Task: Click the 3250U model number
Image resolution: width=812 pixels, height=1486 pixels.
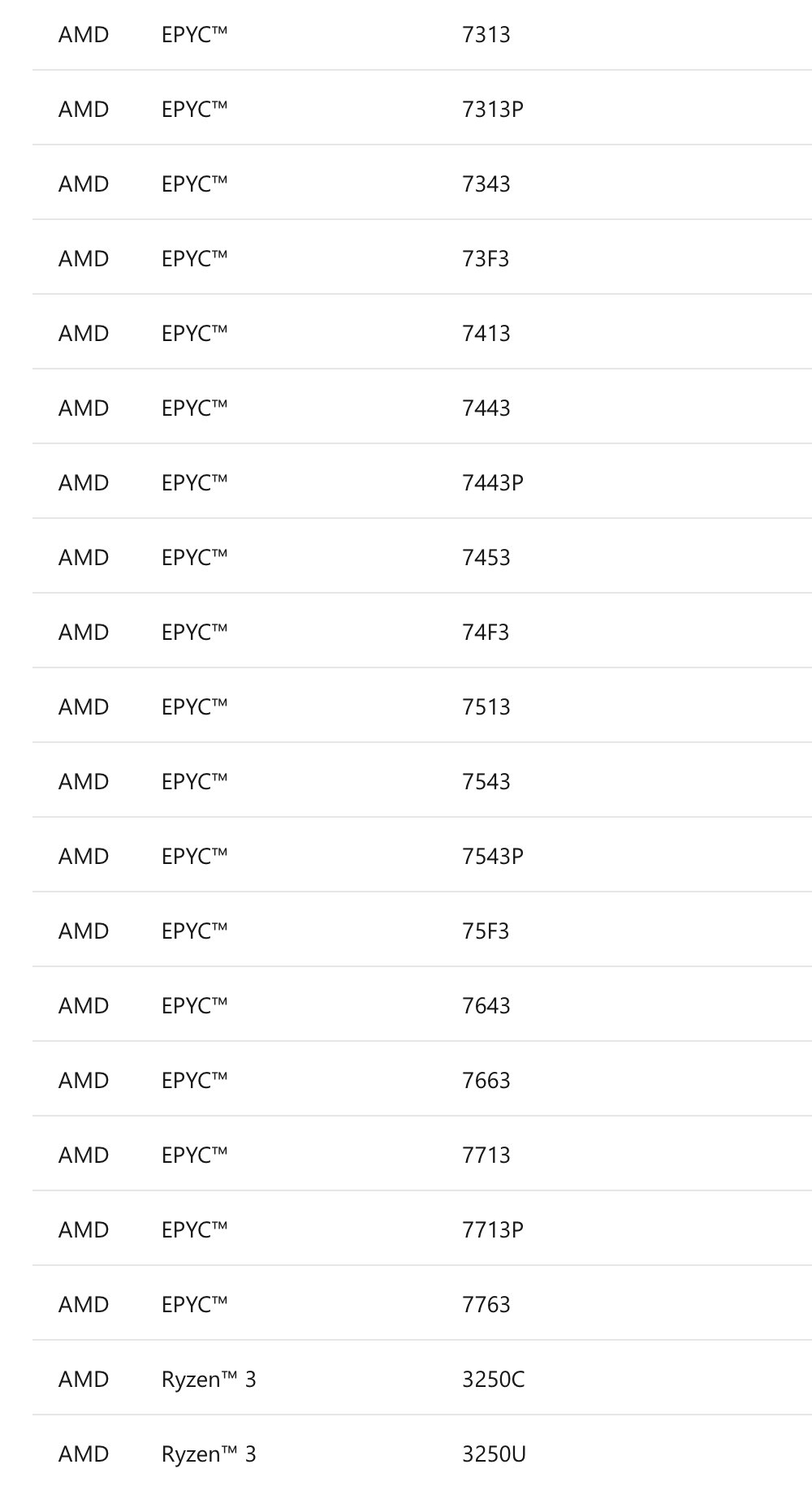Action: (x=494, y=1454)
